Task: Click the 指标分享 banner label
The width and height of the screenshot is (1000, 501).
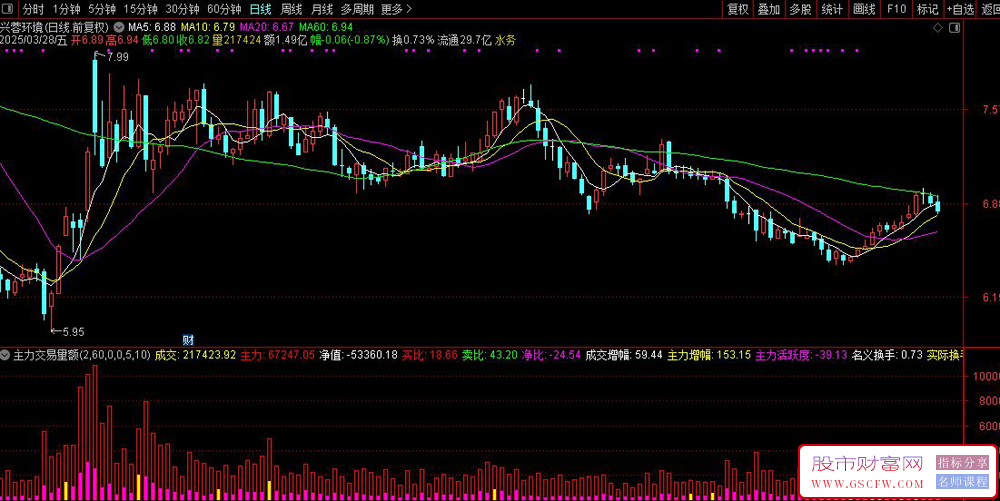Action: point(962,463)
